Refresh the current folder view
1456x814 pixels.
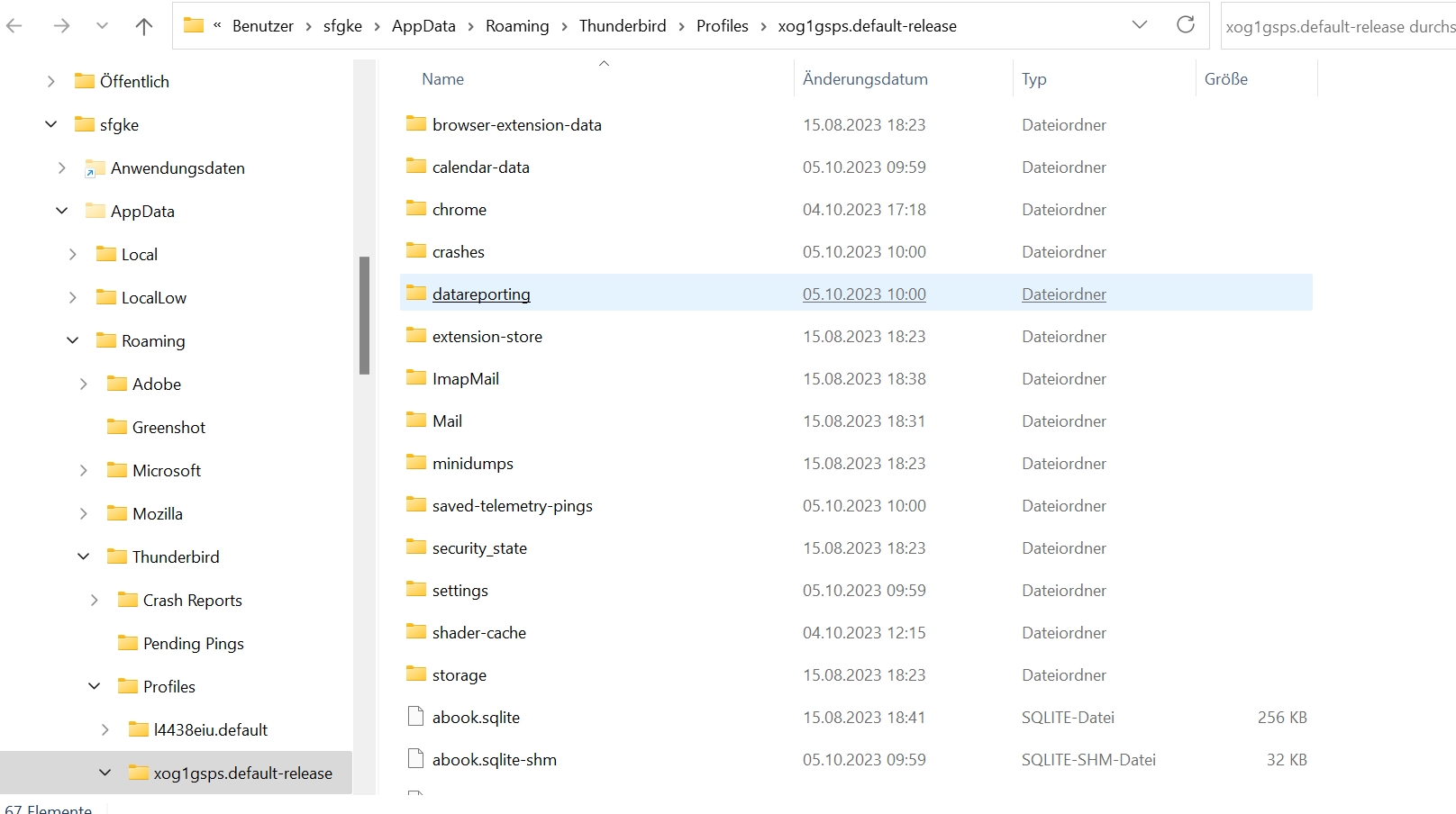[1186, 25]
